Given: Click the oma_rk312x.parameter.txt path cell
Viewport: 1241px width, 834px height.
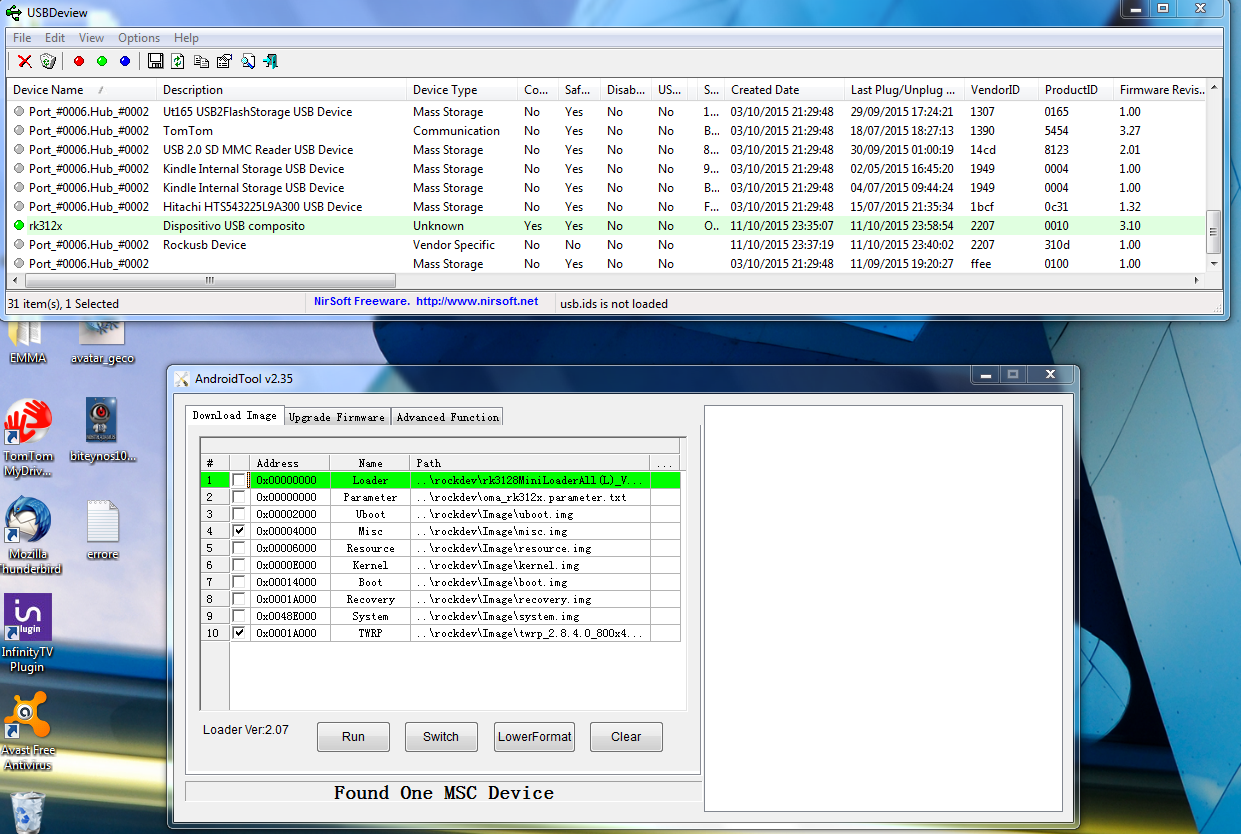Looking at the screenshot, I should click(529, 497).
